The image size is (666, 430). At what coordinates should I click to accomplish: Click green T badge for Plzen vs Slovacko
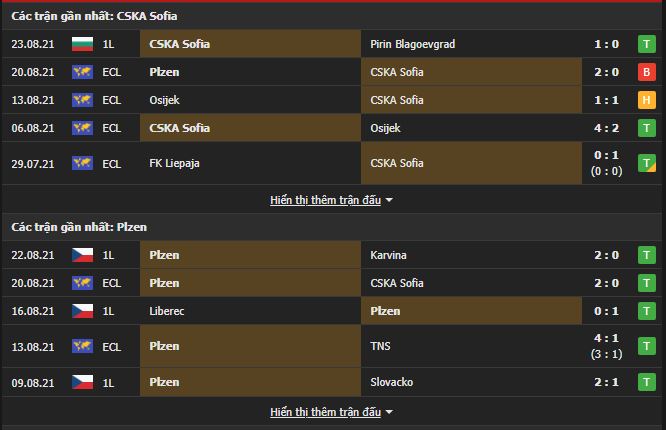tap(647, 382)
